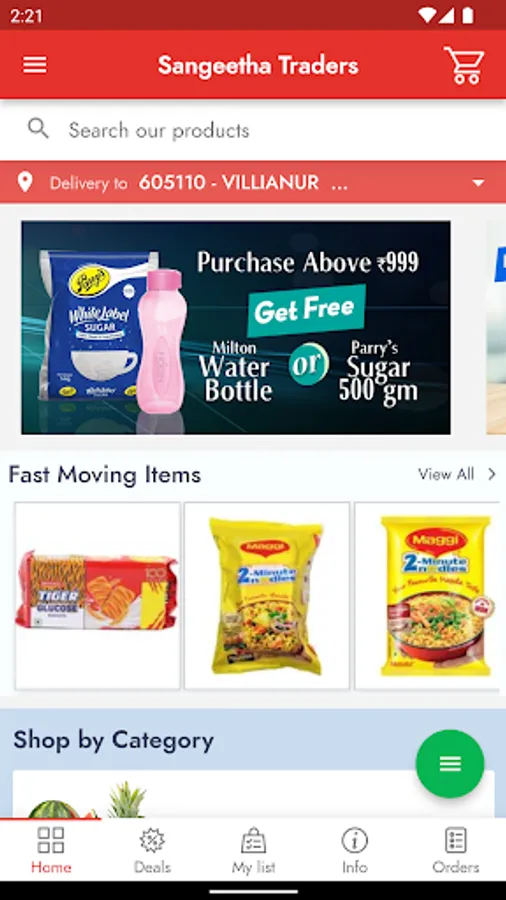The height and width of the screenshot is (900, 506).
Task: Tap the Info circle icon
Action: click(355, 841)
